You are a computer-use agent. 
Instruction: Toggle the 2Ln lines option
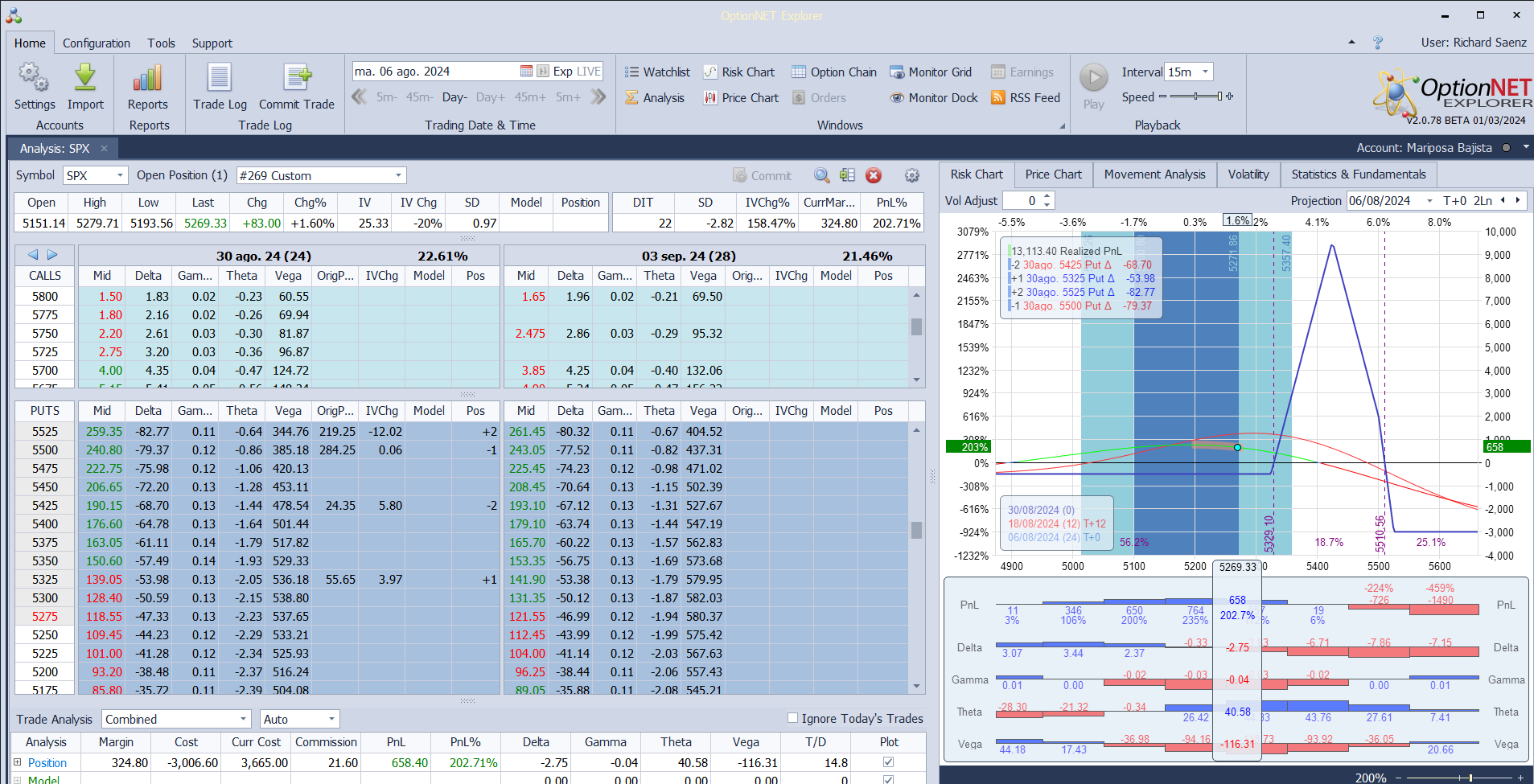coord(1483,200)
